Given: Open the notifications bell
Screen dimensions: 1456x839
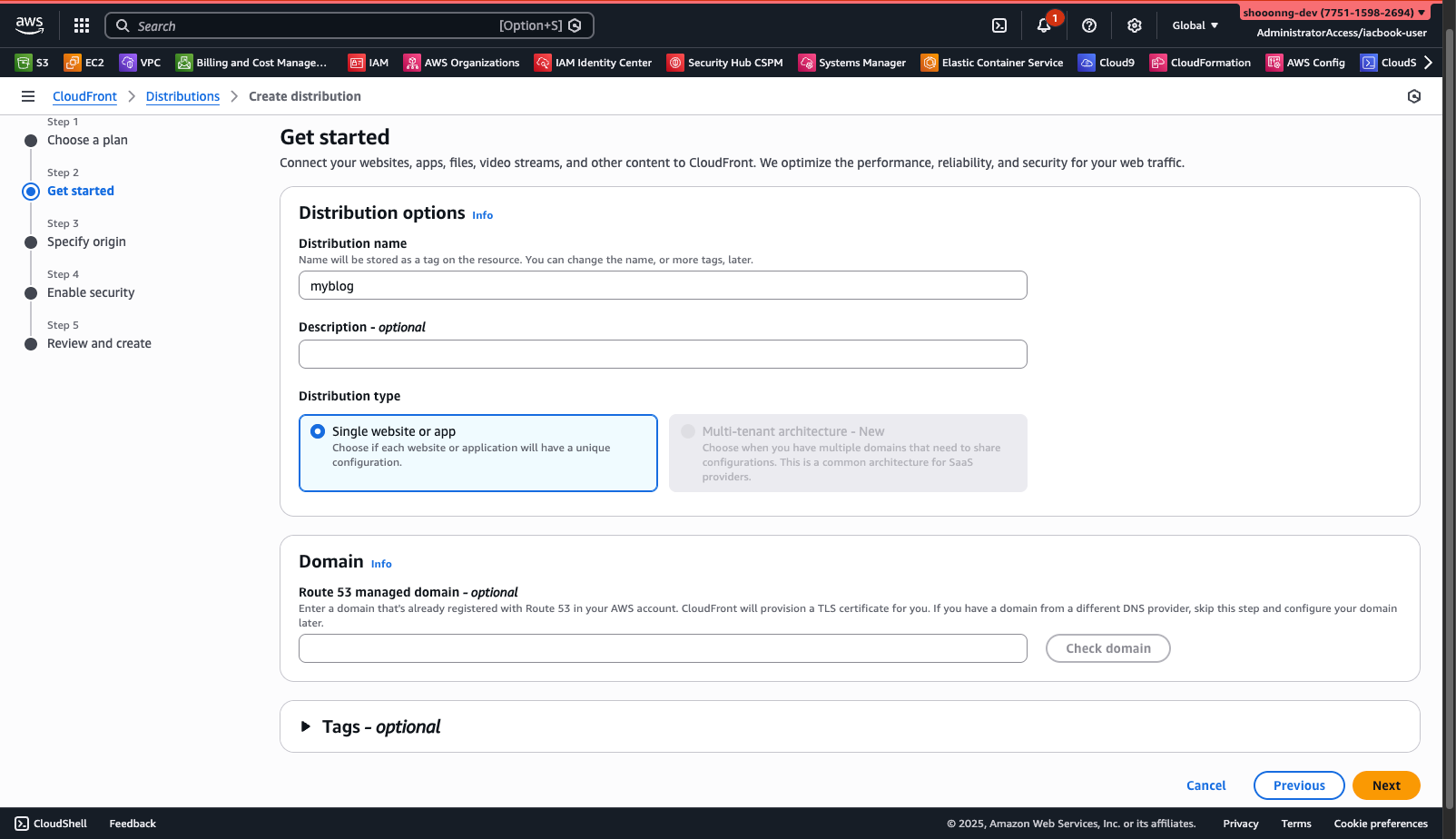Looking at the screenshot, I should click(1044, 25).
